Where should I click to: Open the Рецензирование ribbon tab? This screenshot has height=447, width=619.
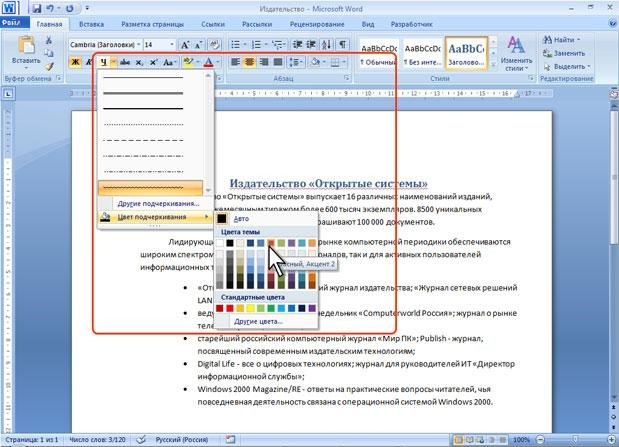click(317, 24)
